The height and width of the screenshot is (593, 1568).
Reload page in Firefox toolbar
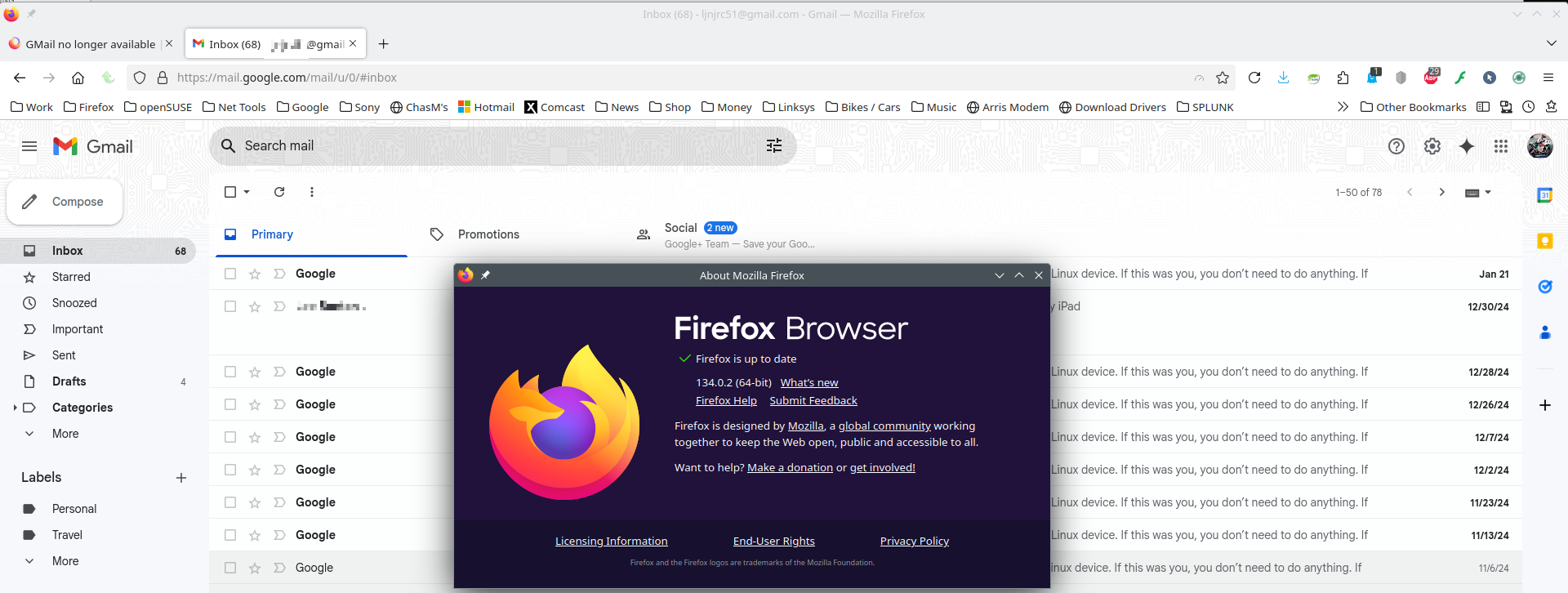click(x=1254, y=78)
